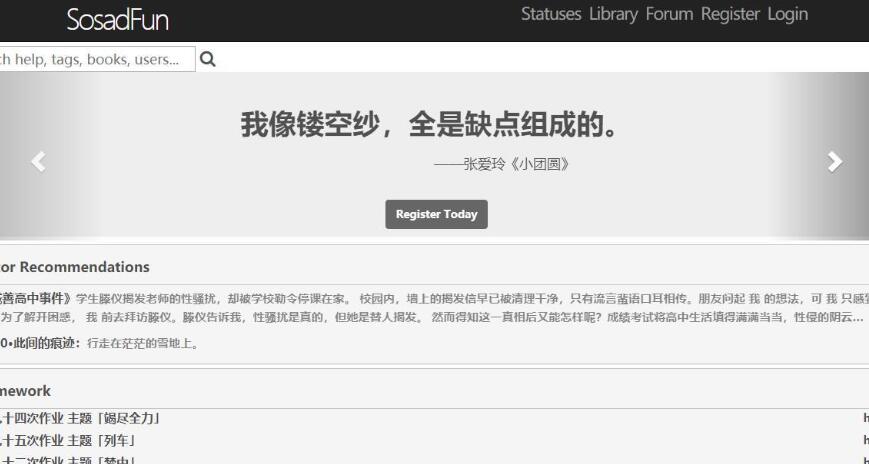Open the Statuses menu item
This screenshot has width=869, height=464.
(550, 14)
